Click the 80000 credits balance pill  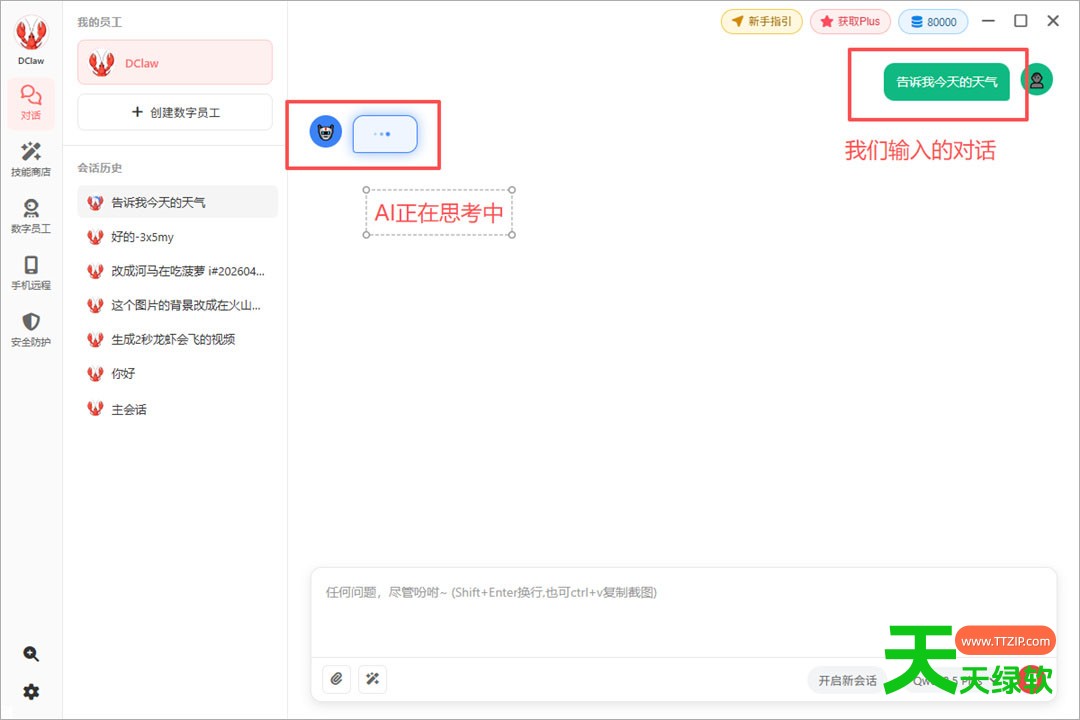point(933,21)
